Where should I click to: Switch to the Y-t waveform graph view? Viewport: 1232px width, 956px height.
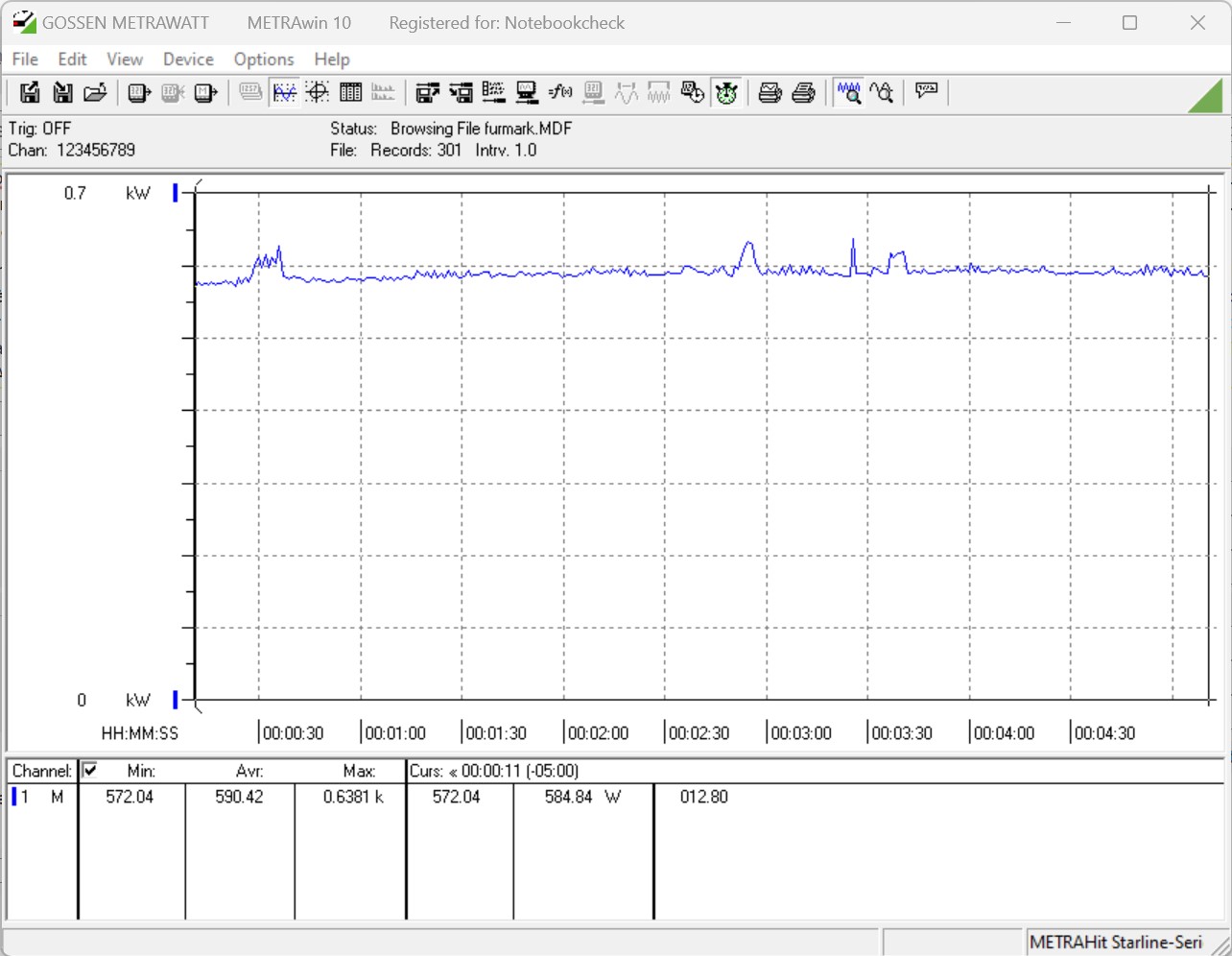click(x=285, y=92)
